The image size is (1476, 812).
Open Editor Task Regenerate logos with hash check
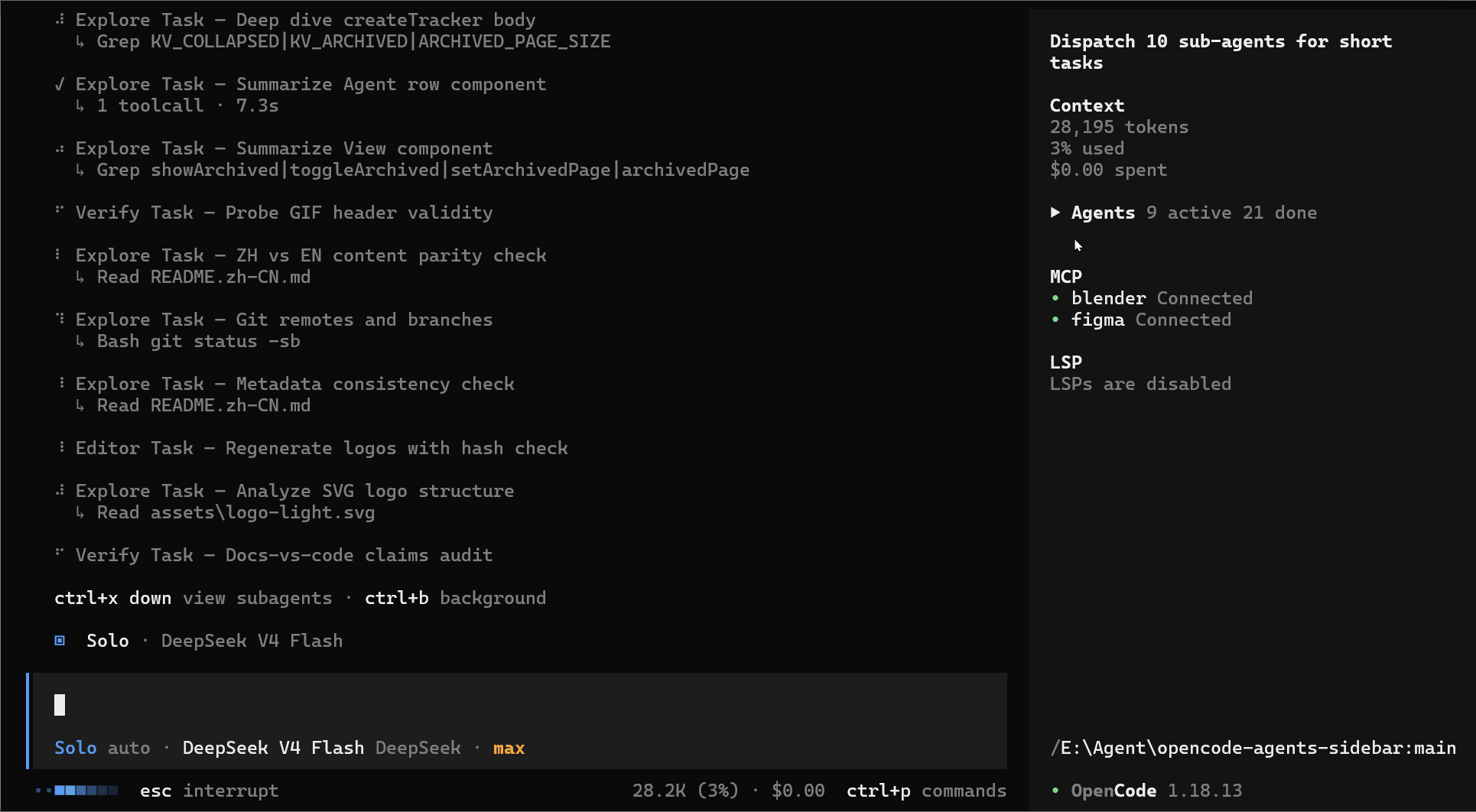(321, 448)
